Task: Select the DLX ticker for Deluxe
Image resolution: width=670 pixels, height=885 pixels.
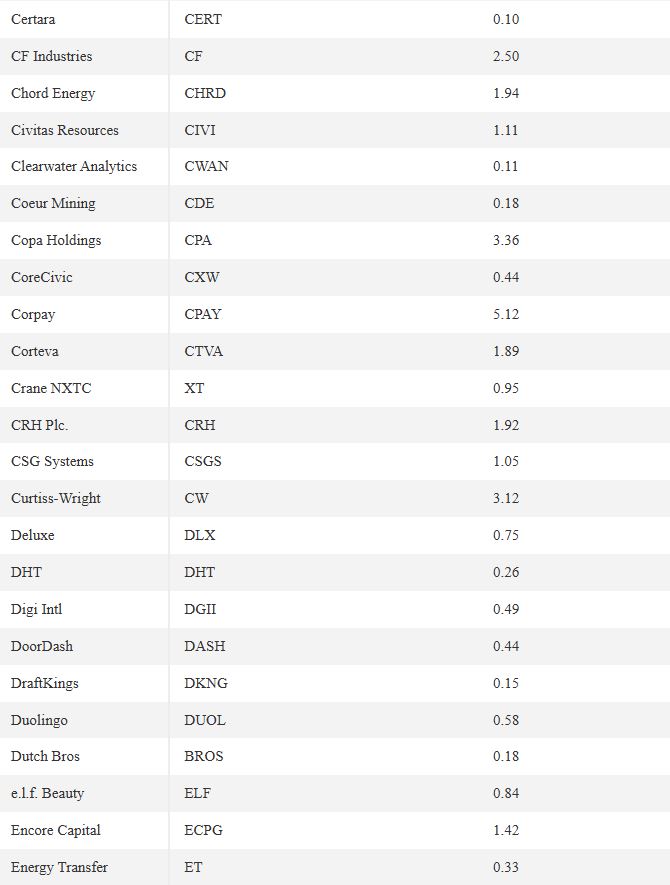Action: tap(200, 535)
